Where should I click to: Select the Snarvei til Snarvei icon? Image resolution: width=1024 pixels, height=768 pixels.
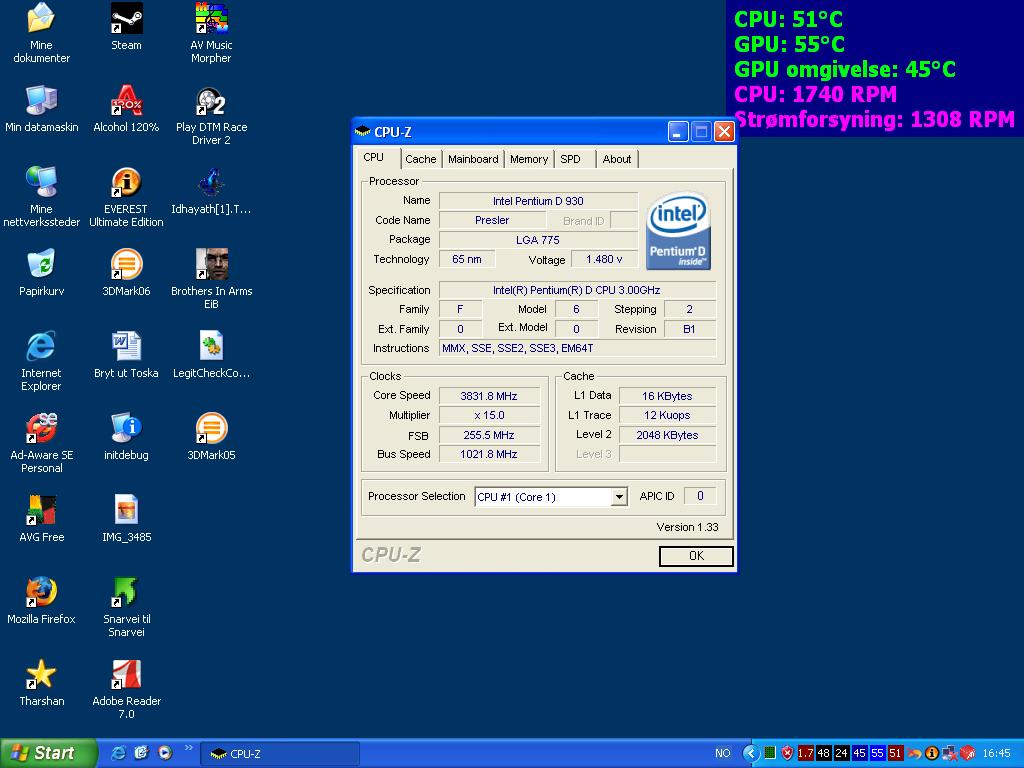tap(126, 592)
